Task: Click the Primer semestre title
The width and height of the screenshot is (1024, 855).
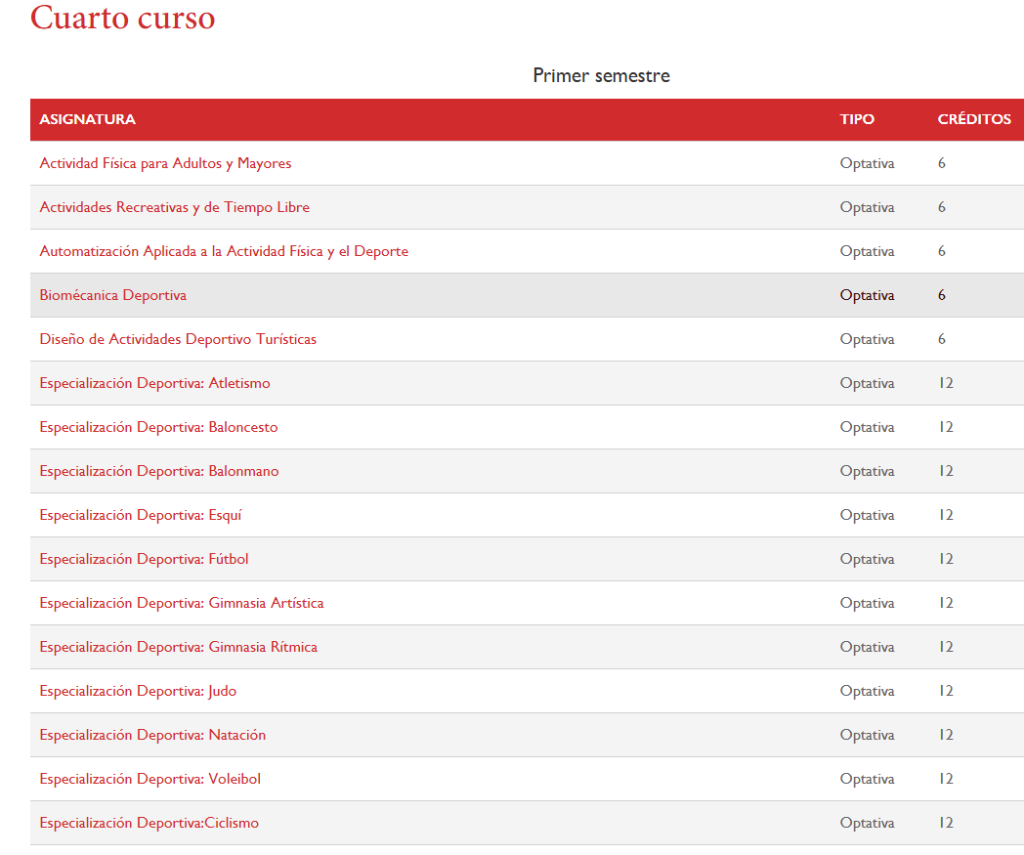Action: tap(601, 76)
